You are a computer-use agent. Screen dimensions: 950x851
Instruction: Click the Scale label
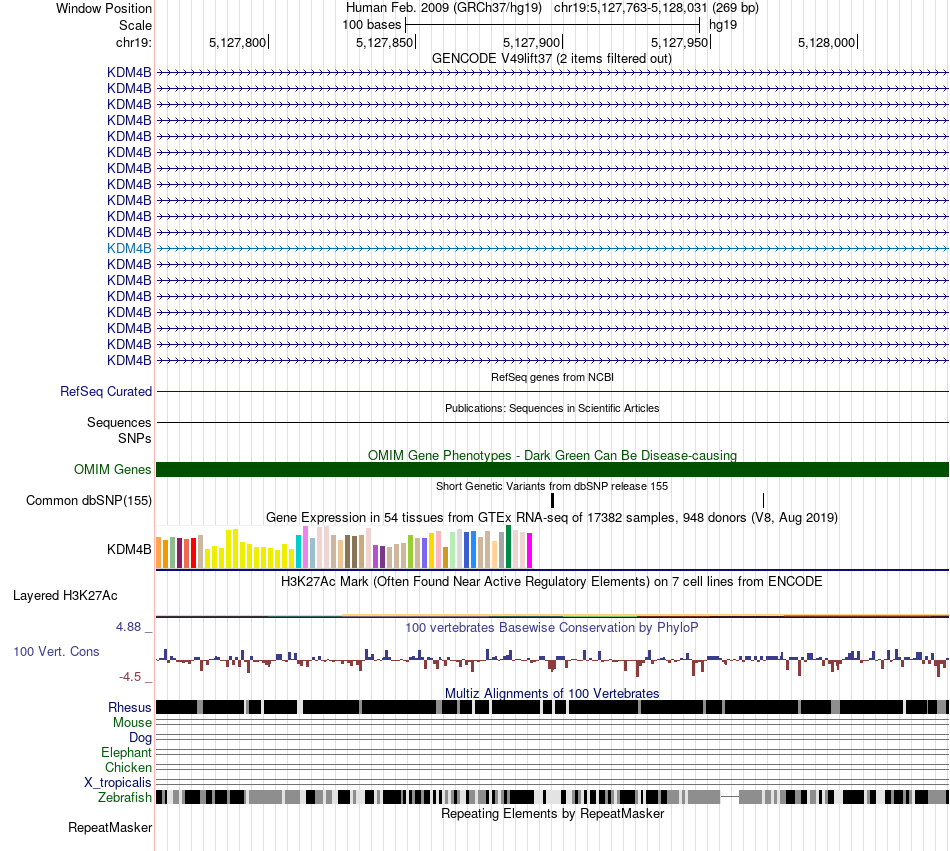pos(135,25)
